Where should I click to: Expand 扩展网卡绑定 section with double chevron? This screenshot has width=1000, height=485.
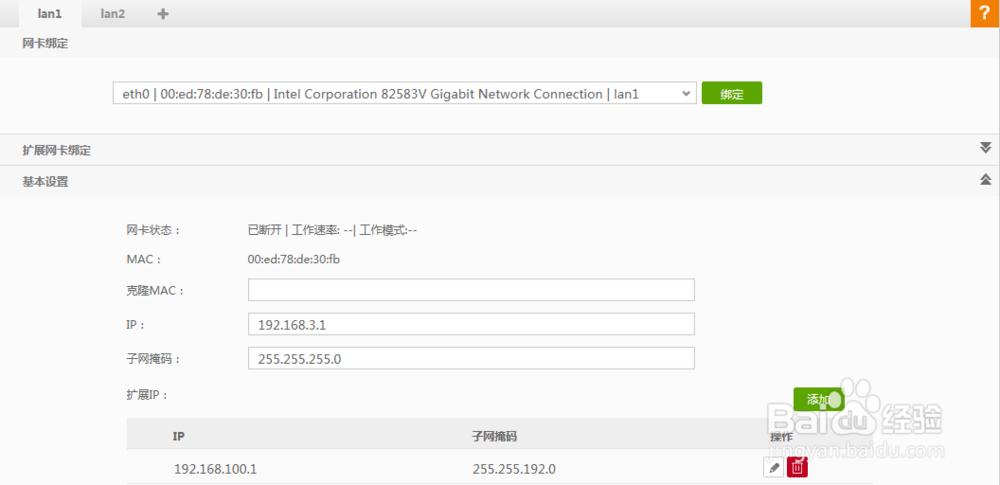point(985,149)
